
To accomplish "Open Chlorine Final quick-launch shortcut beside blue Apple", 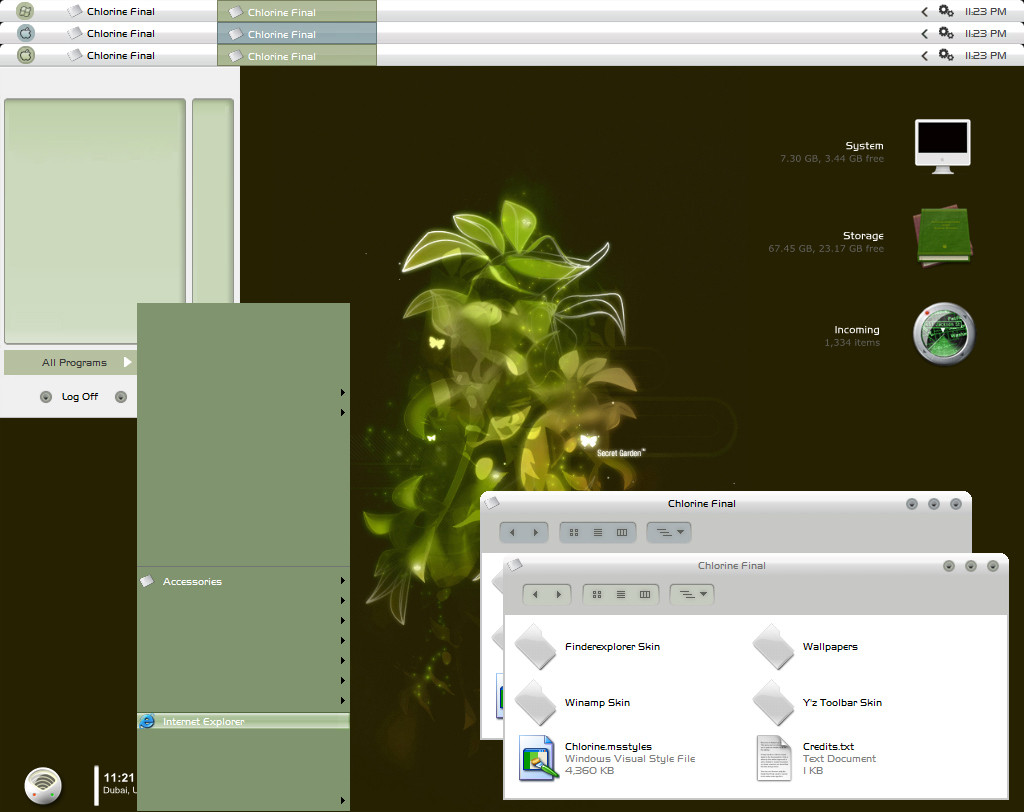I will click(x=111, y=33).
